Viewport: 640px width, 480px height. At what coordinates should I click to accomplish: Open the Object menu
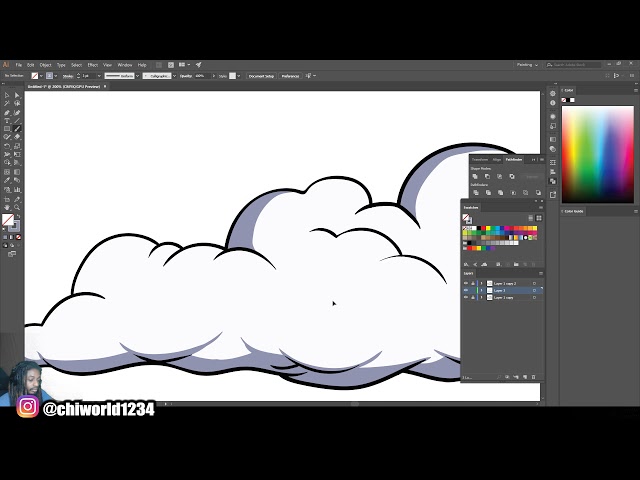point(45,65)
